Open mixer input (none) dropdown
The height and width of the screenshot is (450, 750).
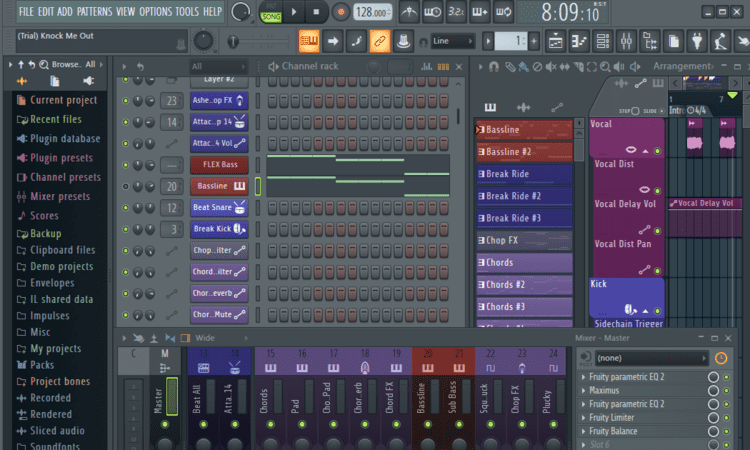[x=651, y=358]
